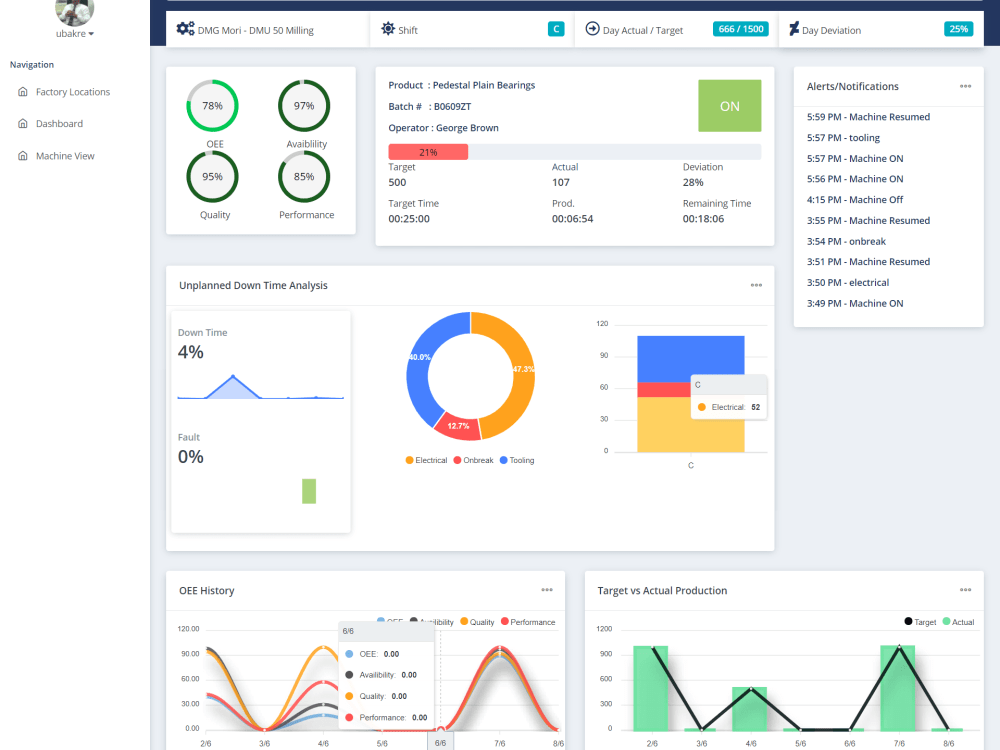Toggle Onbreak legend in donut chart
Viewport: 1000px width, 750px height.
coord(473,460)
